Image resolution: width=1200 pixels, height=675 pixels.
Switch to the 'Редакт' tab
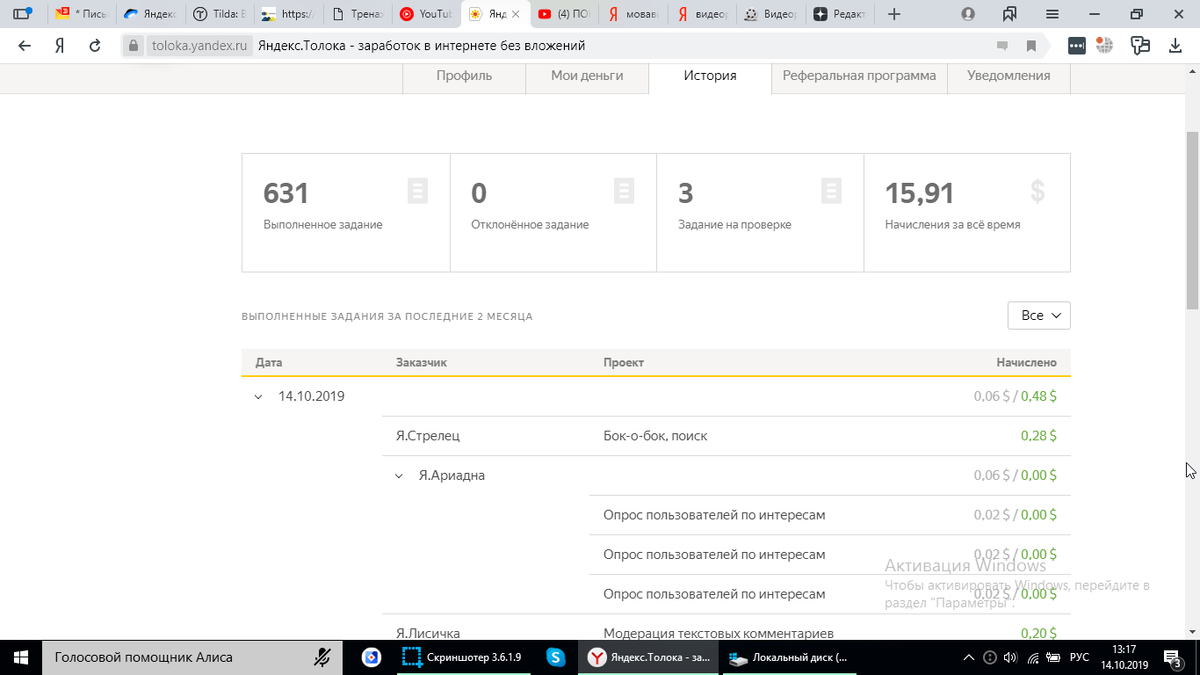click(x=840, y=14)
